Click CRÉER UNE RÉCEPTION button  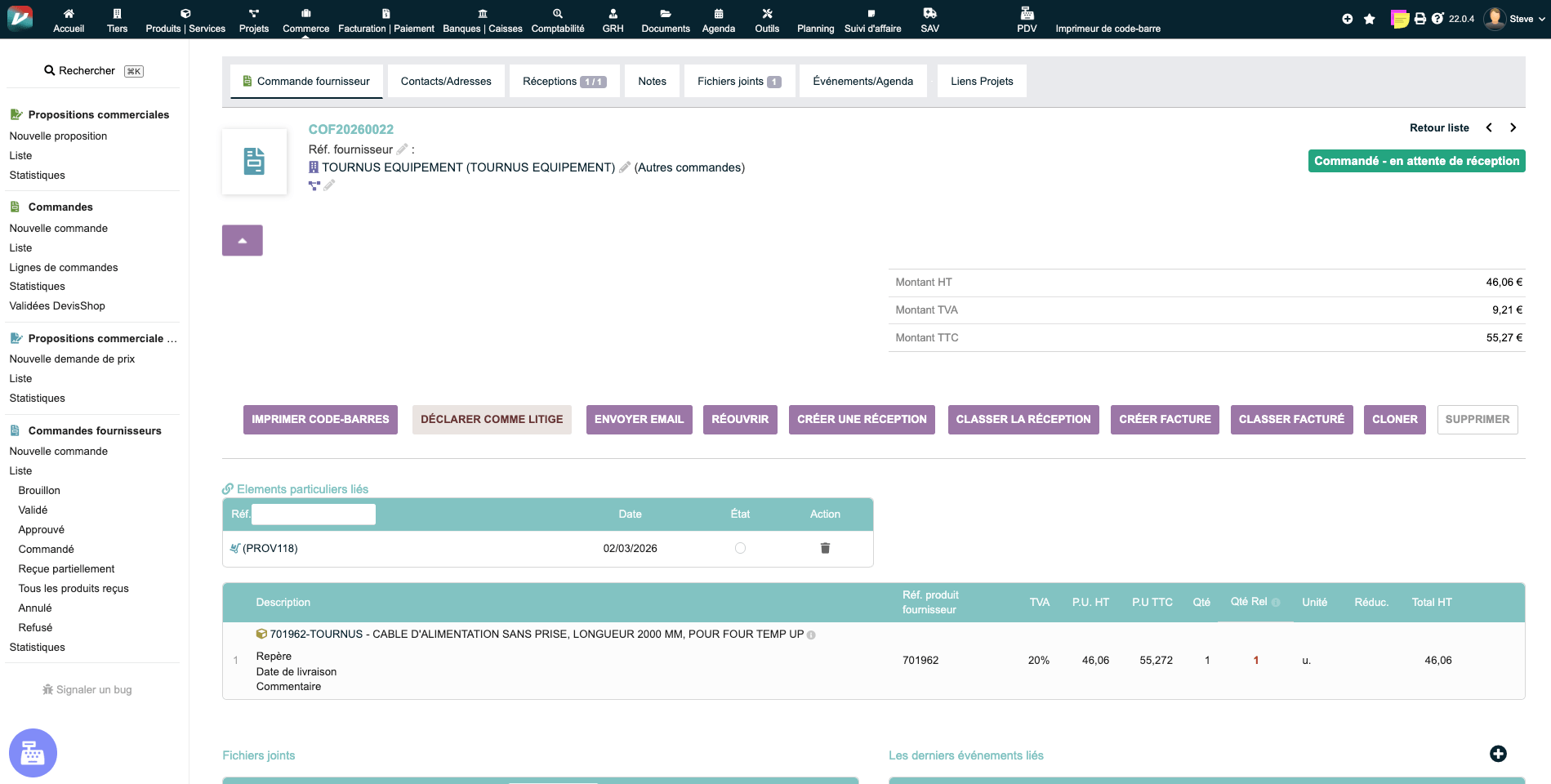(862, 419)
